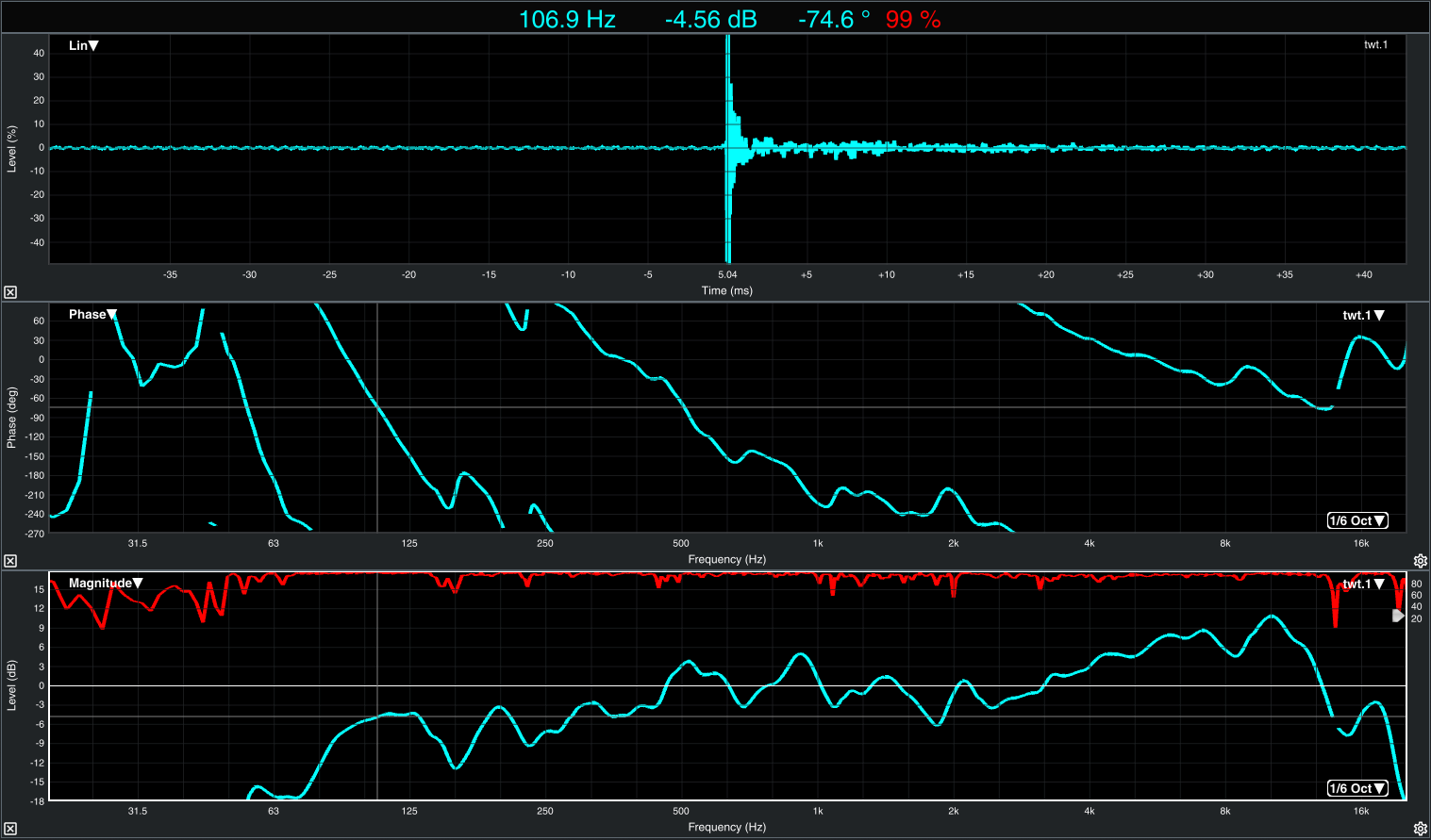The image size is (1431, 840).
Task: Click the 1k mark on Magnitude frequency axis
Action: coord(818,811)
